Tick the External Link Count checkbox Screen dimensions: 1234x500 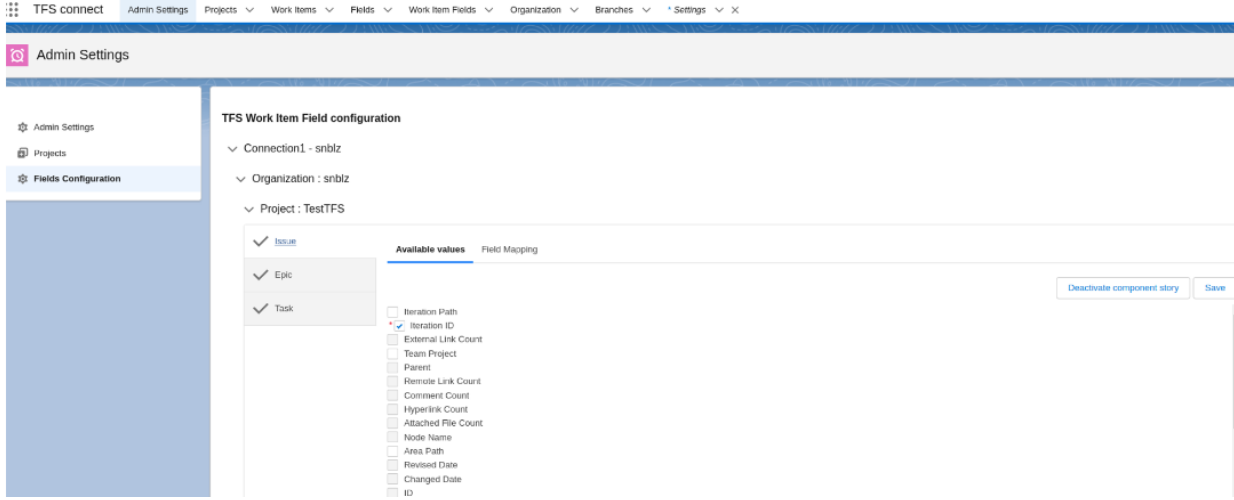(x=392, y=340)
